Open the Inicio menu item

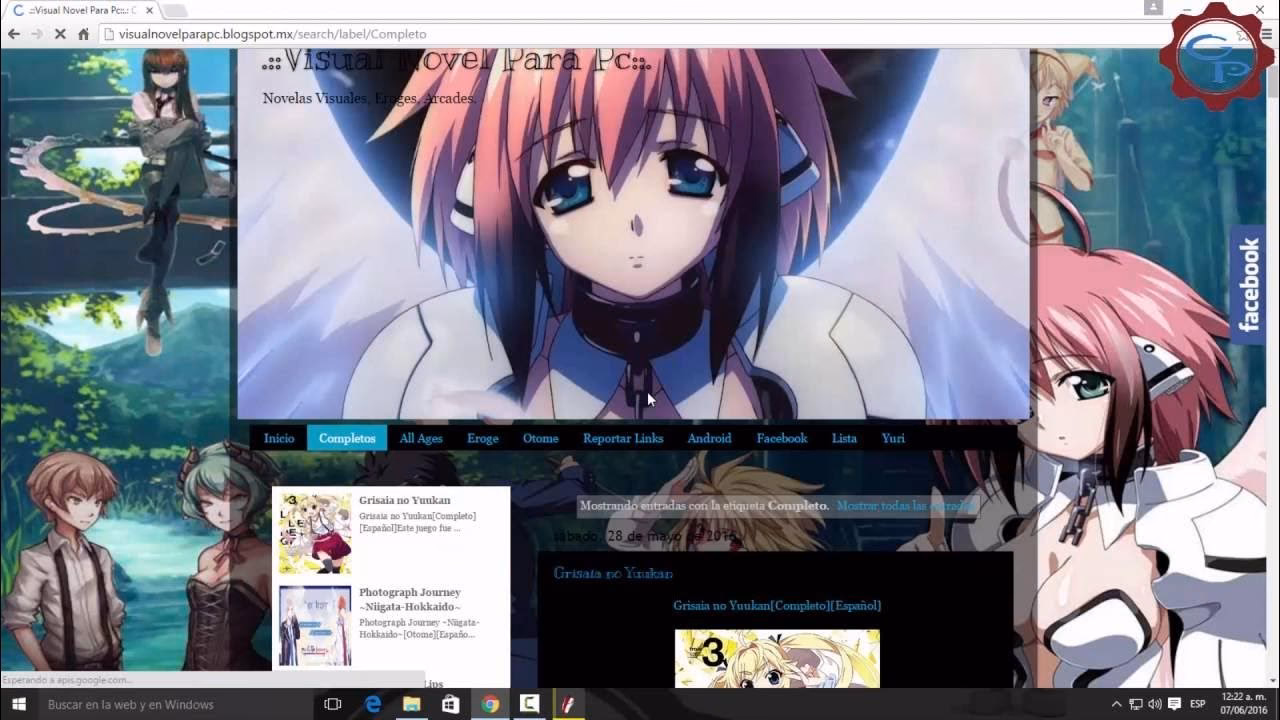click(x=279, y=438)
